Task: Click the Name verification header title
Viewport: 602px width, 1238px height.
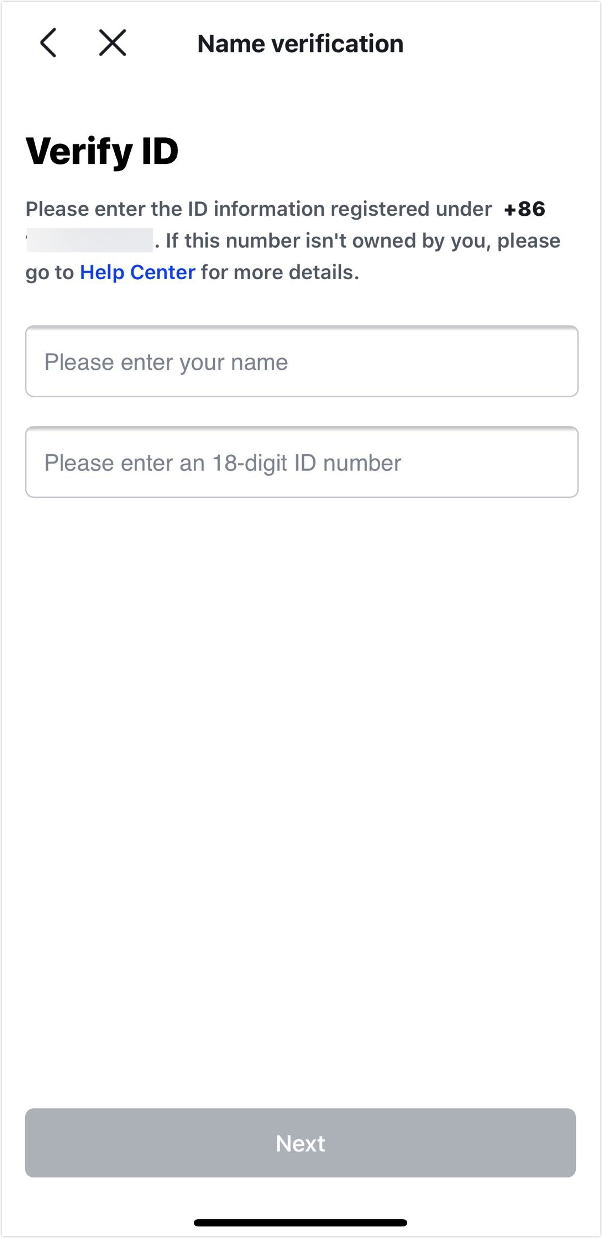Action: click(x=300, y=43)
